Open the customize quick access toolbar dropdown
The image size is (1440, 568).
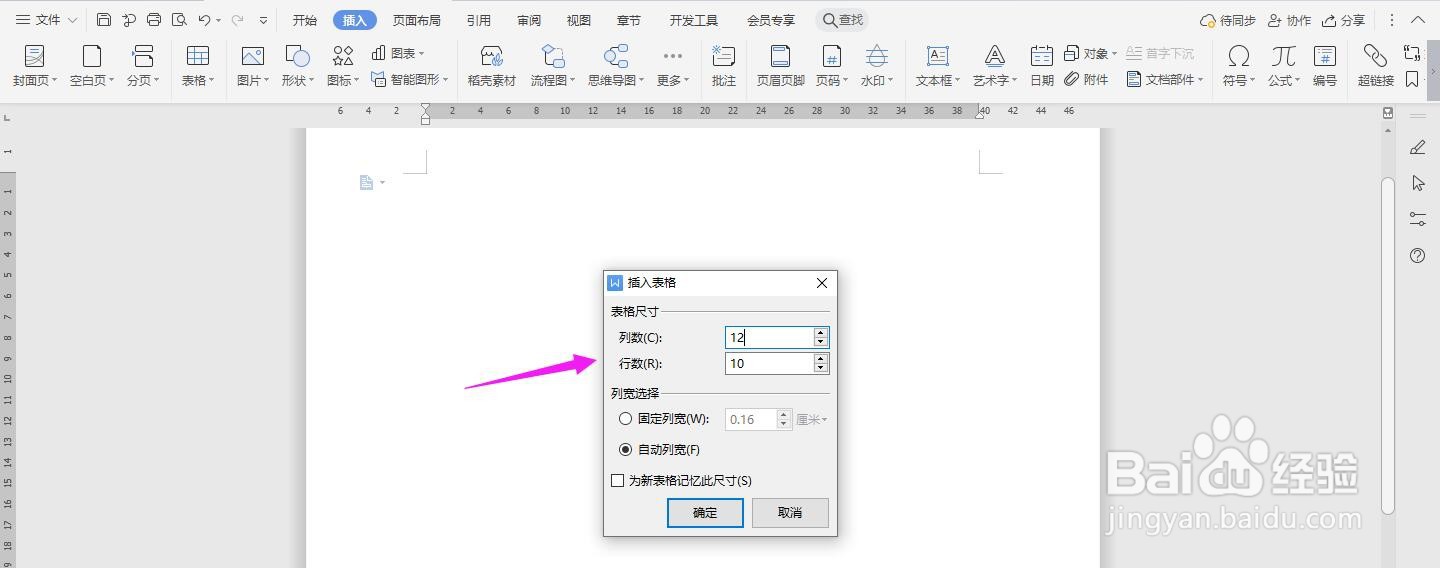click(263, 20)
